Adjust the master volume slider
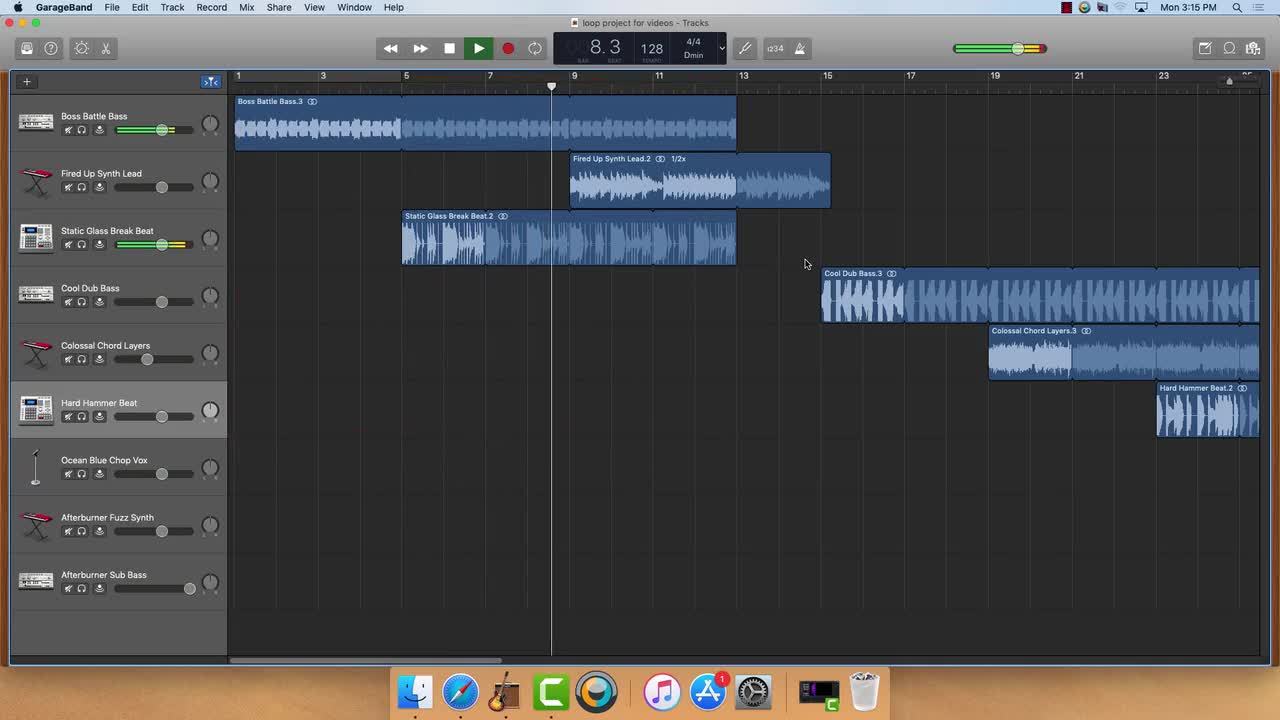The height and width of the screenshot is (720, 1280). point(1017,48)
